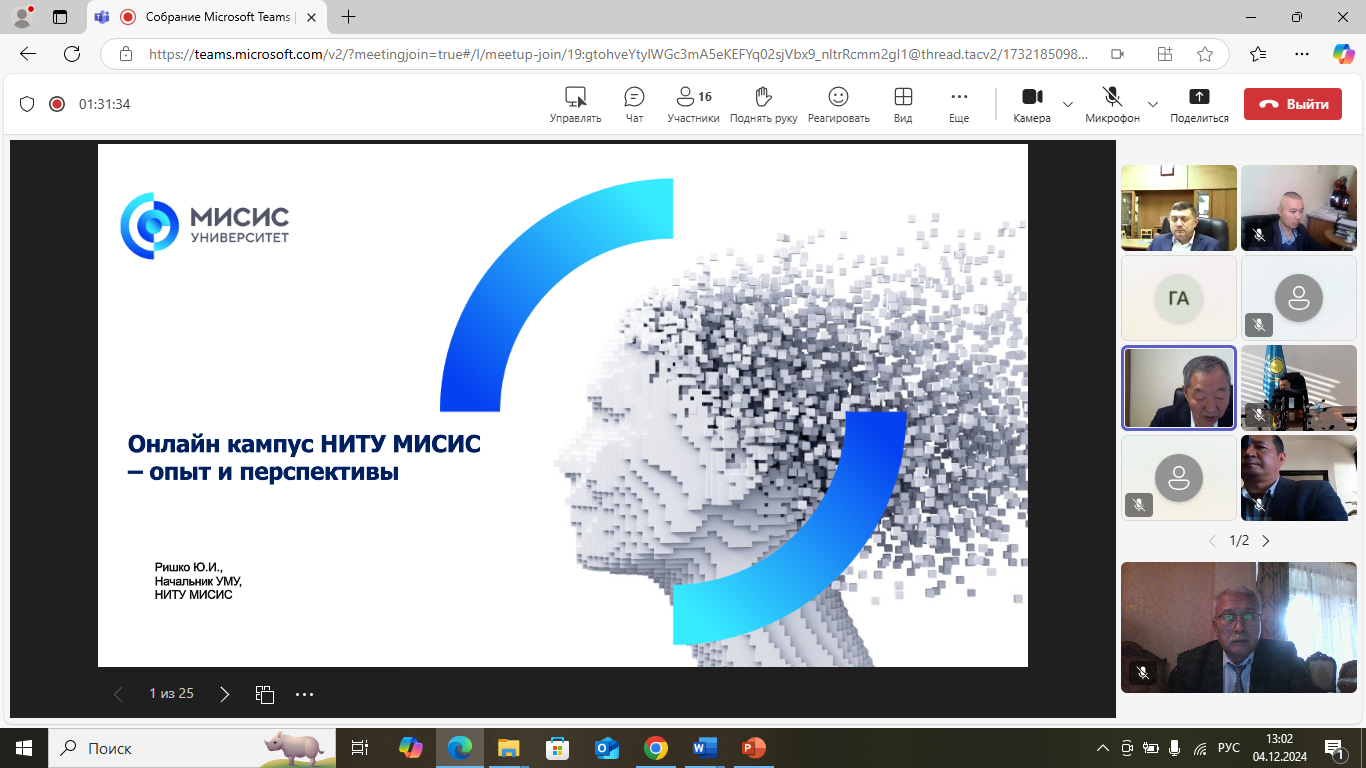Show hidden system tray icons
The height and width of the screenshot is (768, 1366).
click(1103, 748)
